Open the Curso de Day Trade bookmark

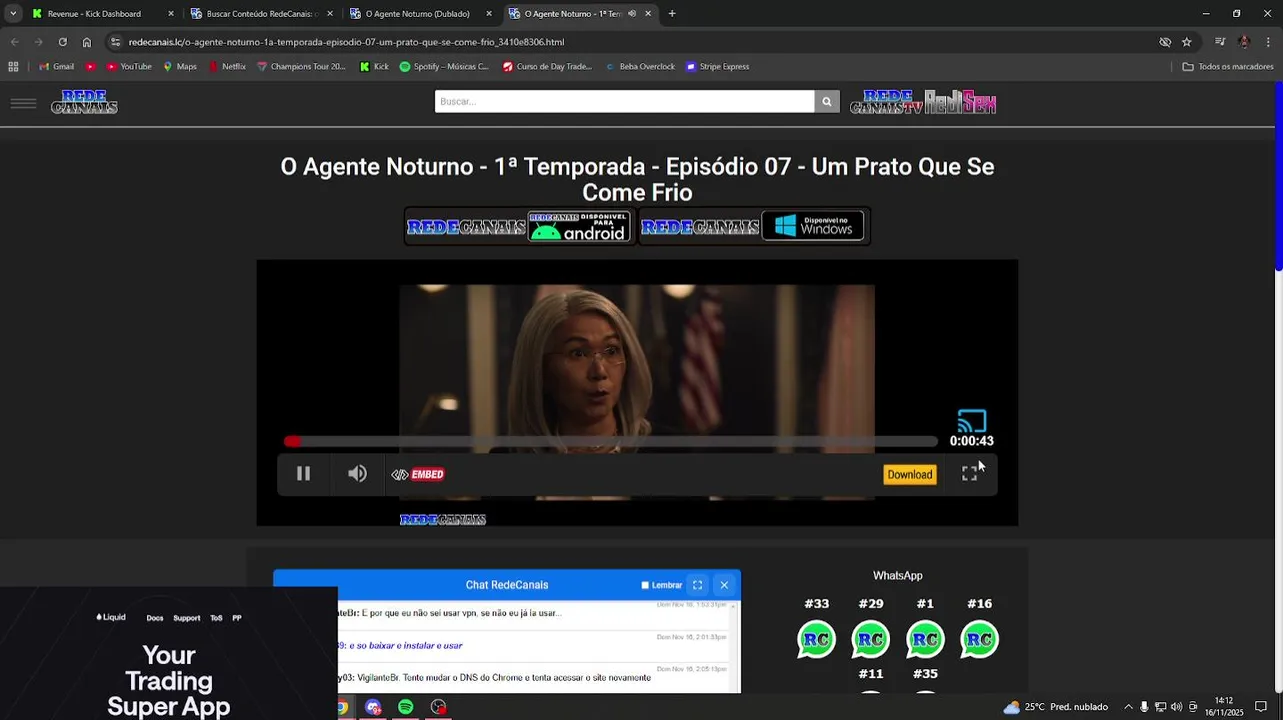coord(547,67)
